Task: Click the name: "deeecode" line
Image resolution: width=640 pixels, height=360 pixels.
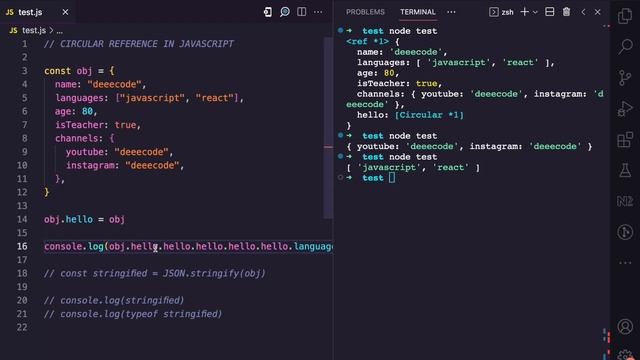Action: tap(100, 84)
